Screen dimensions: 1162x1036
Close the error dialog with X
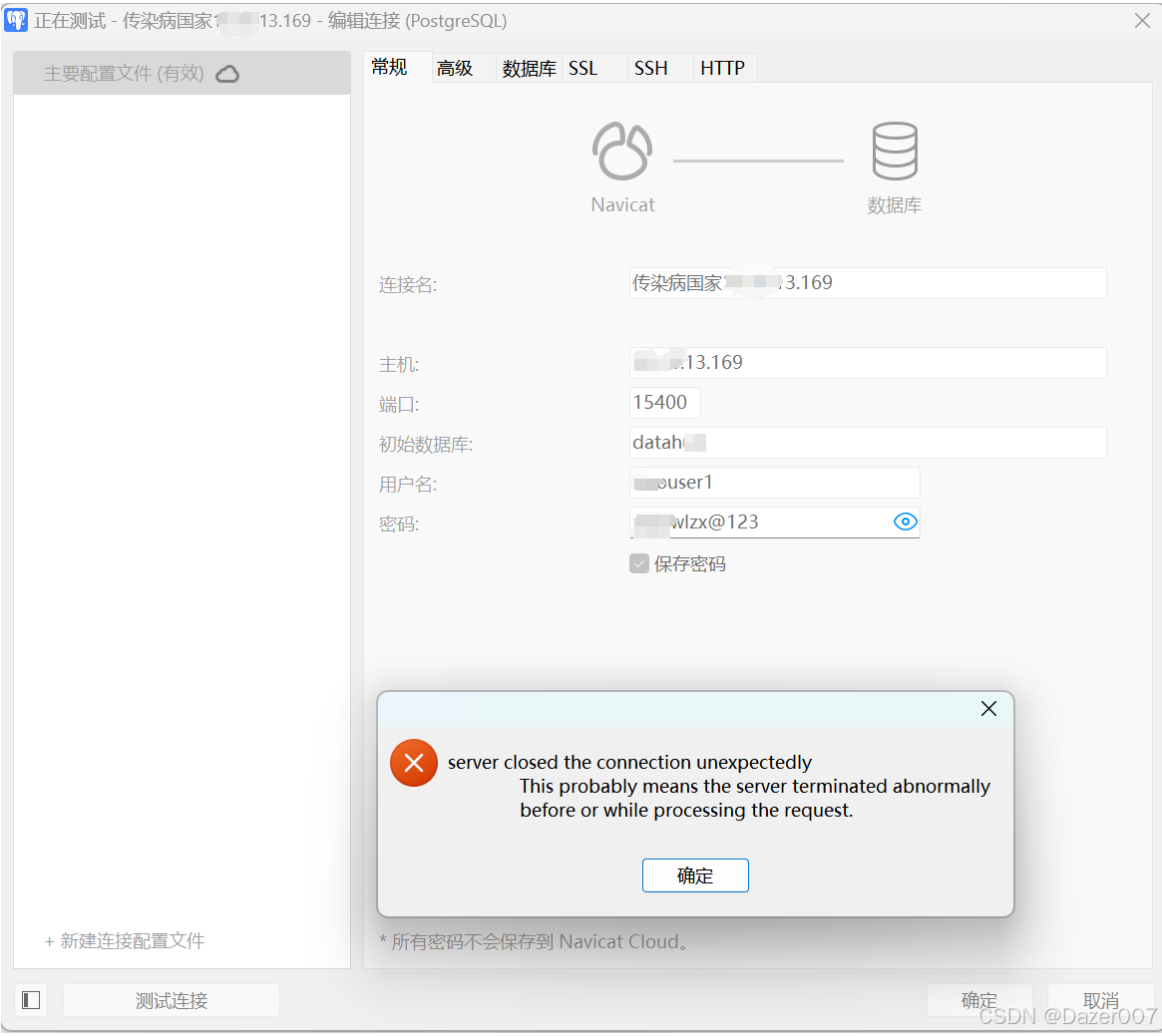988,709
